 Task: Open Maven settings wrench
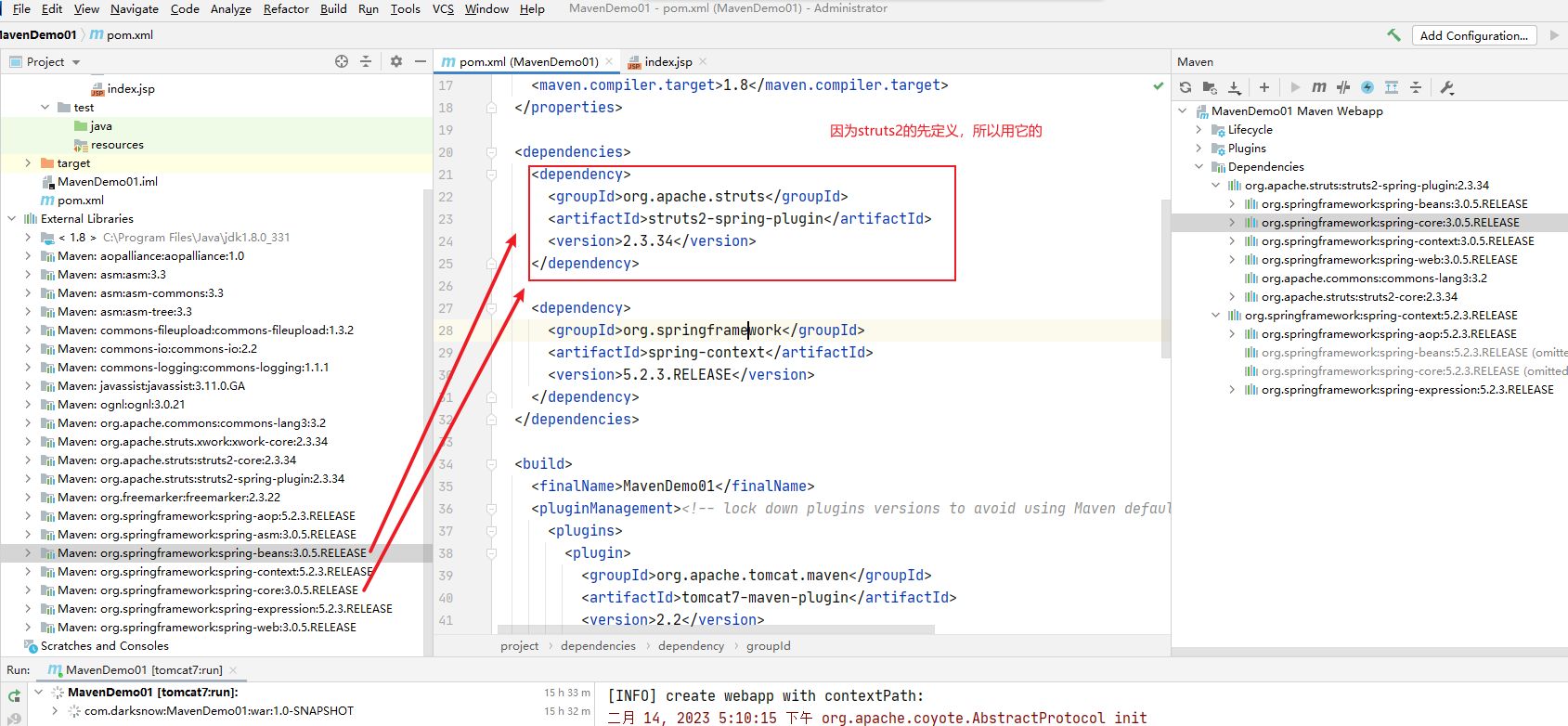[1446, 87]
